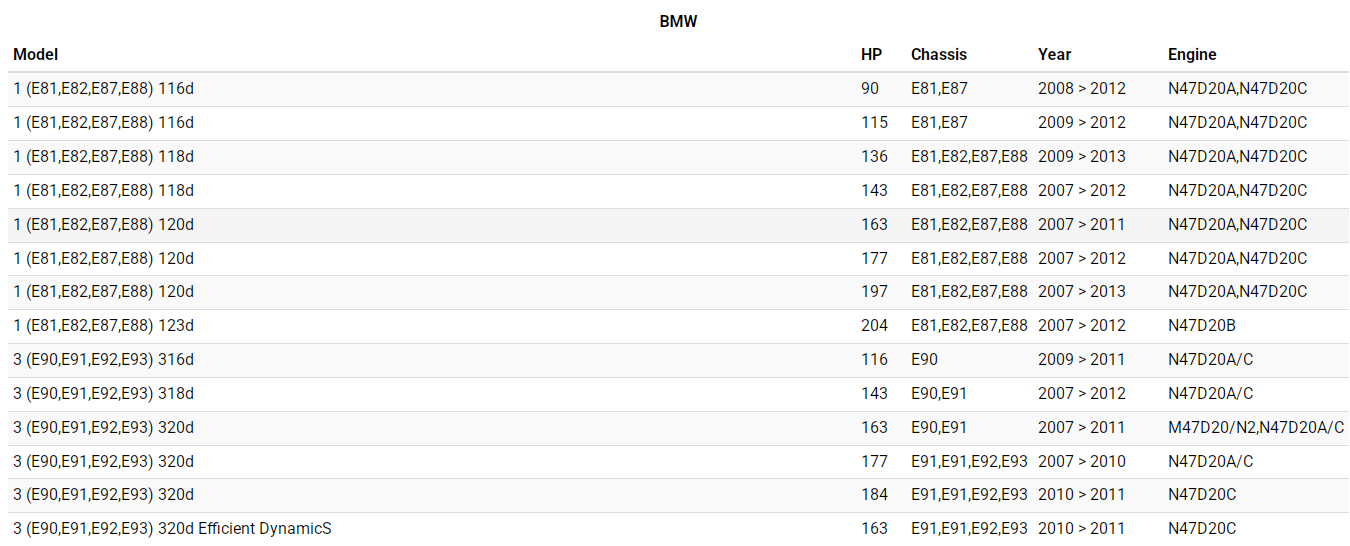Click the M47D20/N2,N47D20A/C engine cell
This screenshot has width=1350, height=546.
pyautogui.click(x=1255, y=428)
